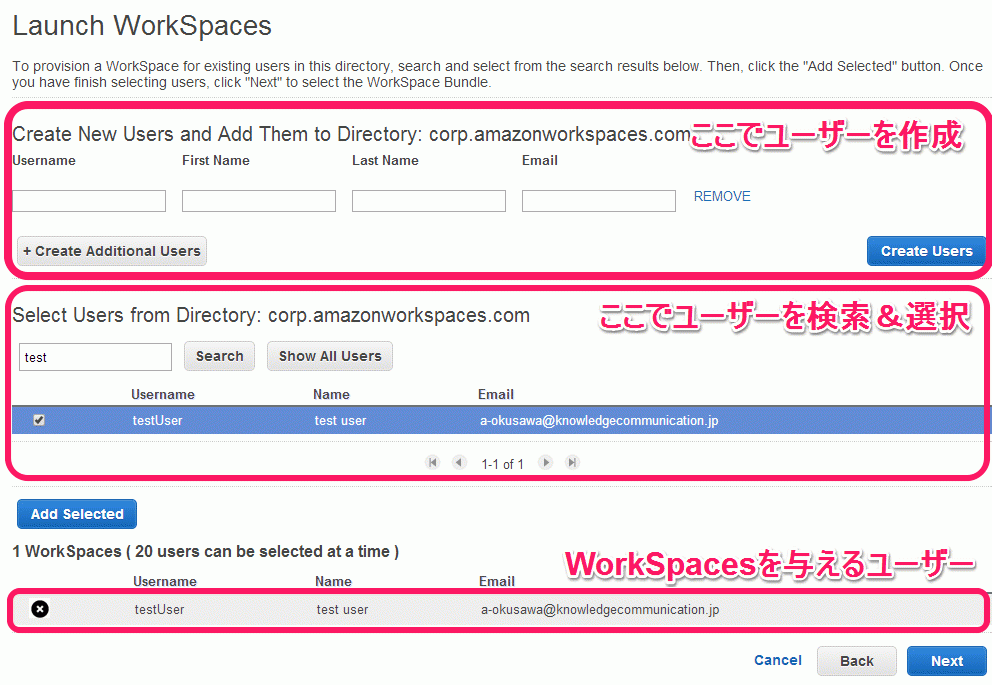992x685 pixels.
Task: Focus the Last Name input field
Action: click(429, 201)
